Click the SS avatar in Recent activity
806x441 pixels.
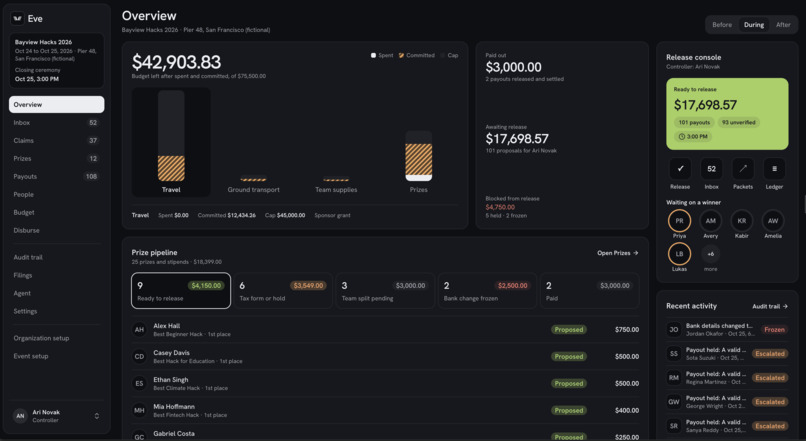click(x=674, y=354)
